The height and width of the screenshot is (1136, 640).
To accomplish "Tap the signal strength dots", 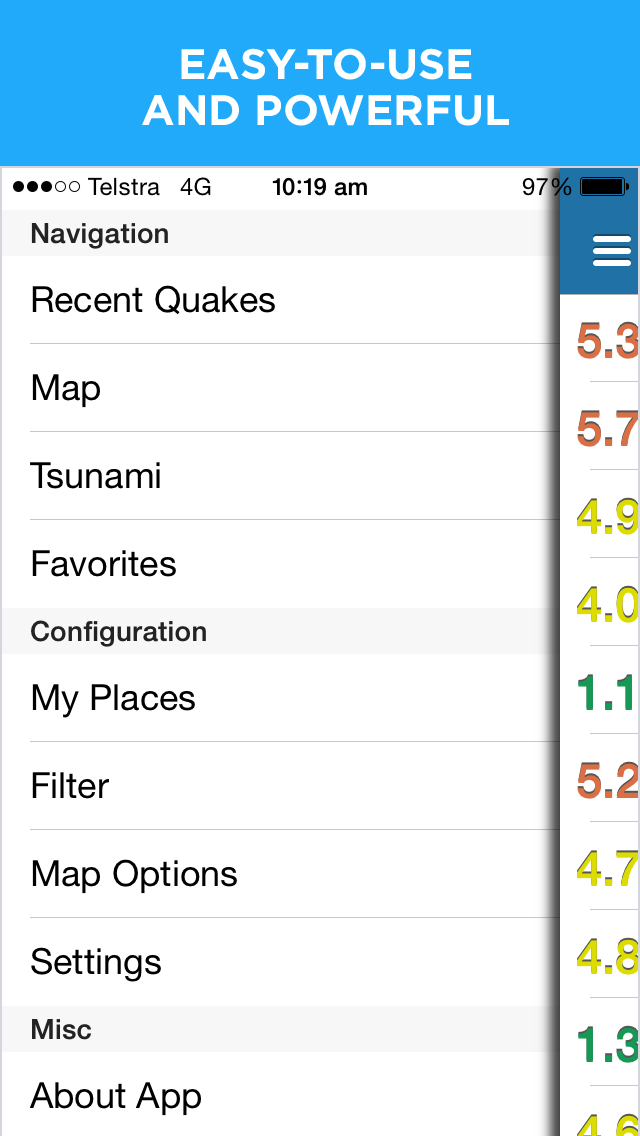I will [x=46, y=188].
